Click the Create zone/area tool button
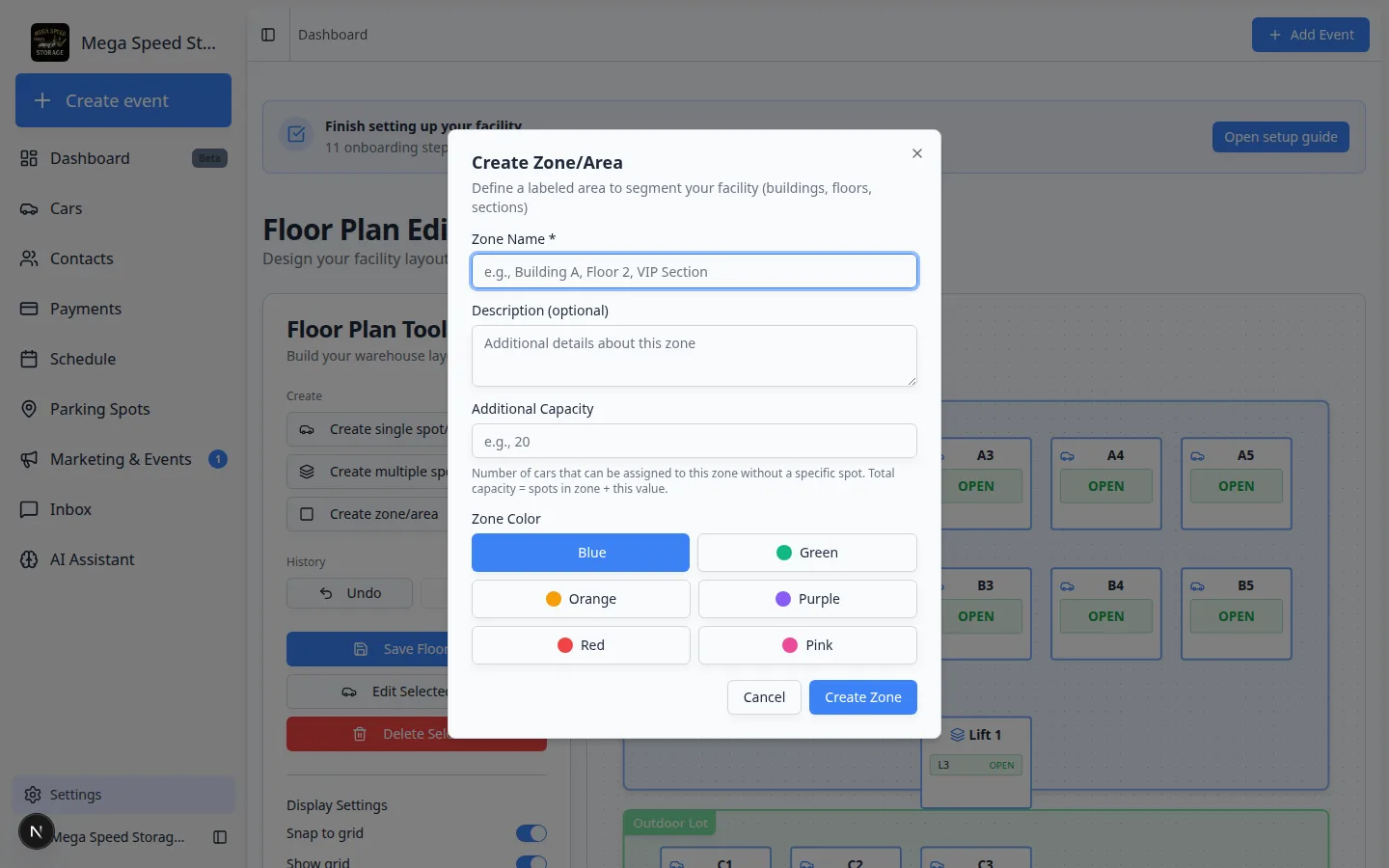 tap(368, 514)
